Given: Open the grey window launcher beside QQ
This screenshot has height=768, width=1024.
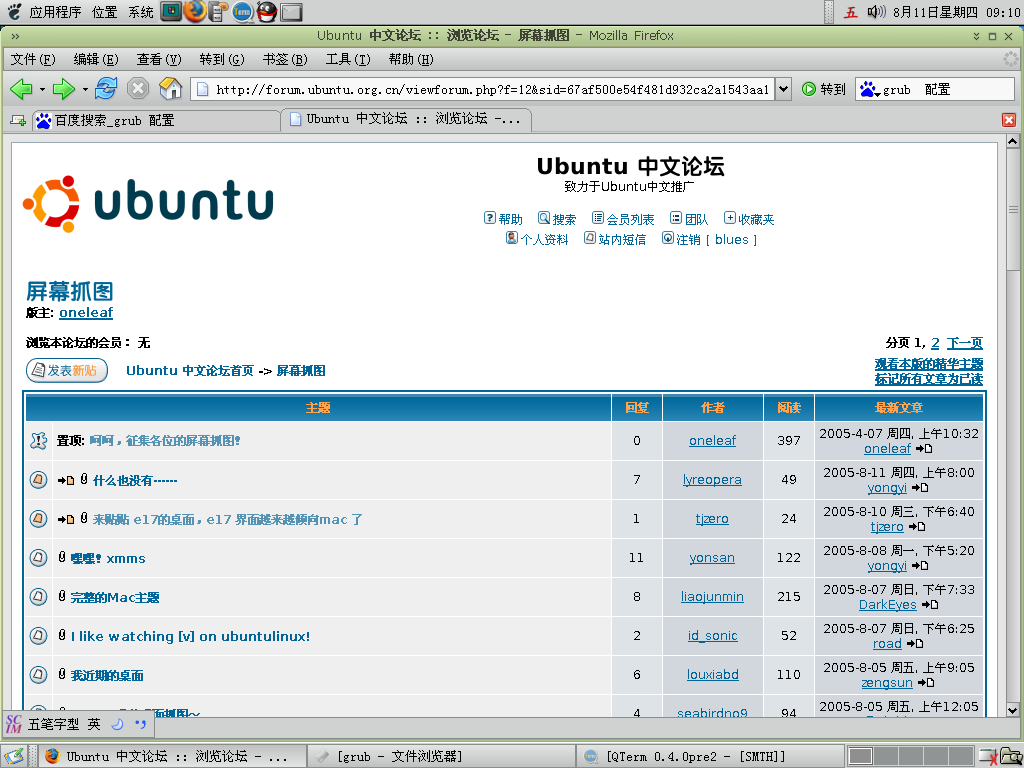Looking at the screenshot, I should pos(291,12).
